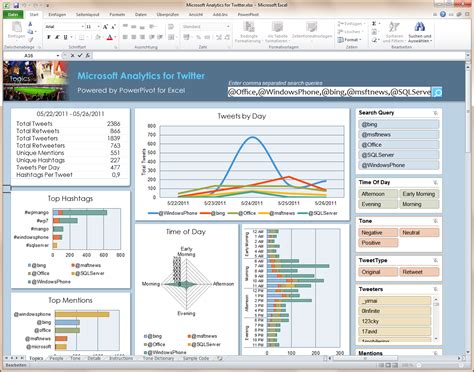Click the AutoSum sigma icon

[374, 24]
